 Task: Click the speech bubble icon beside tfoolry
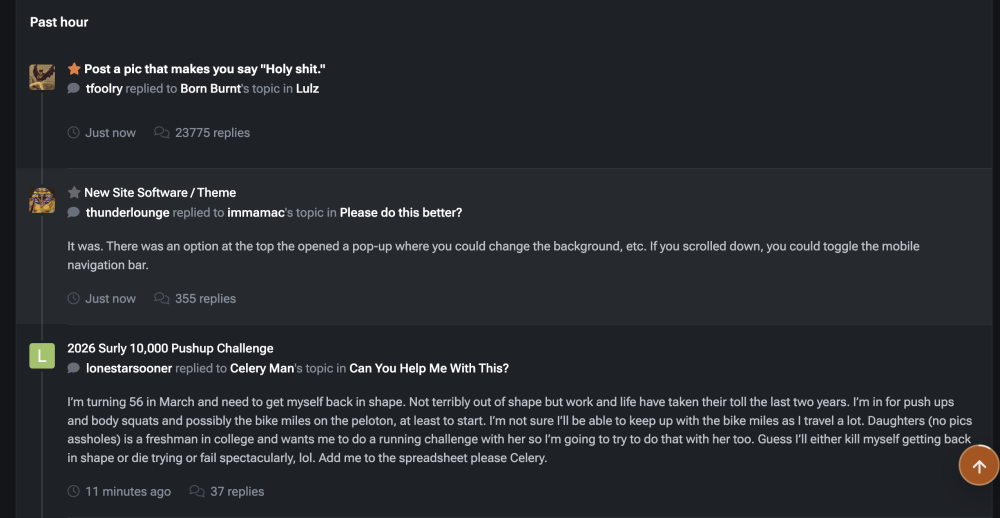[x=74, y=89]
